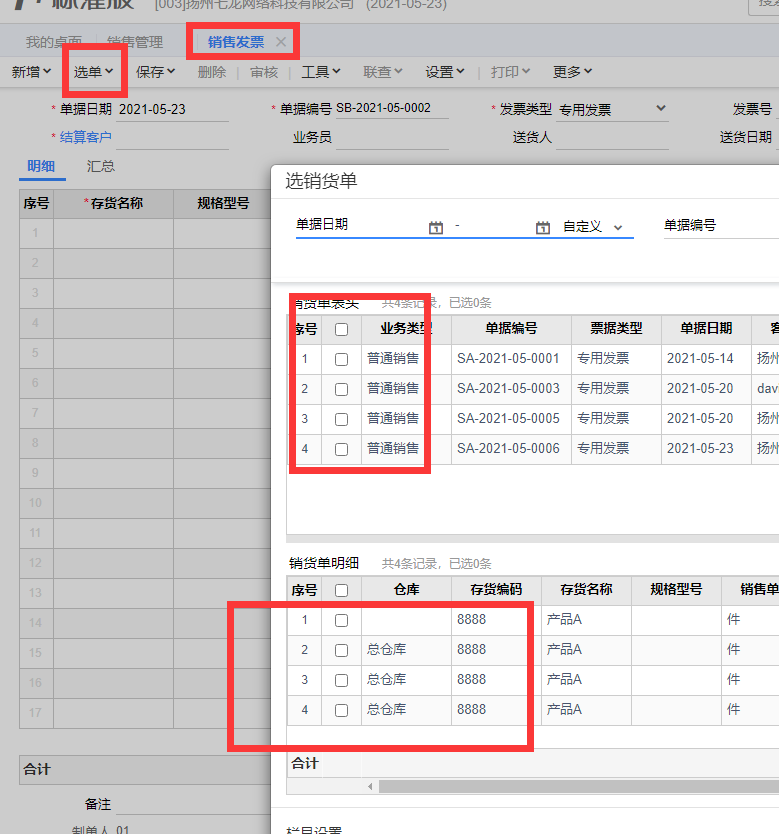The image size is (779, 834).
Task: Check the row for SA-2021-05-0001
Action: pos(341,359)
